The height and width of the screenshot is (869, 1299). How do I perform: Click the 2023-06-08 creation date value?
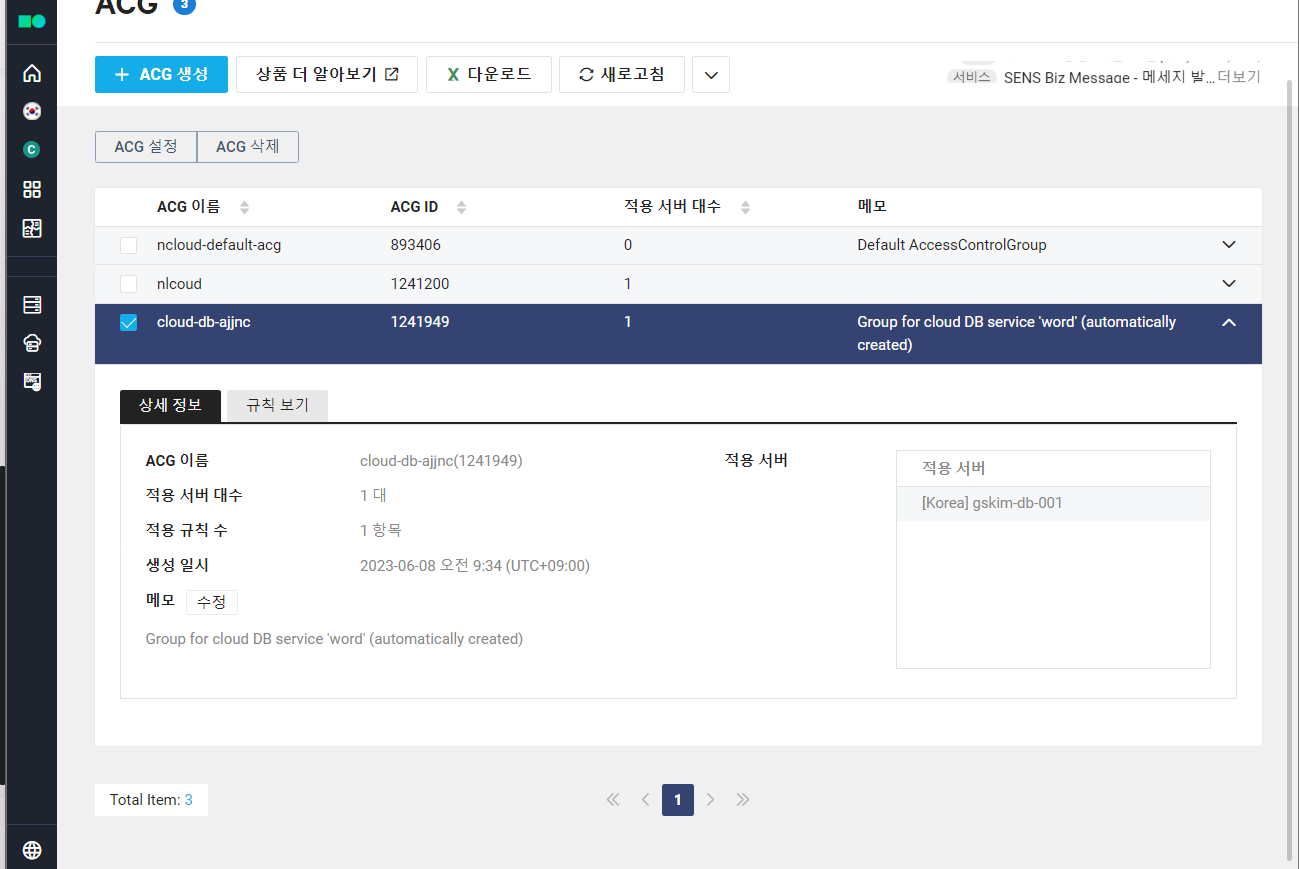click(x=475, y=566)
